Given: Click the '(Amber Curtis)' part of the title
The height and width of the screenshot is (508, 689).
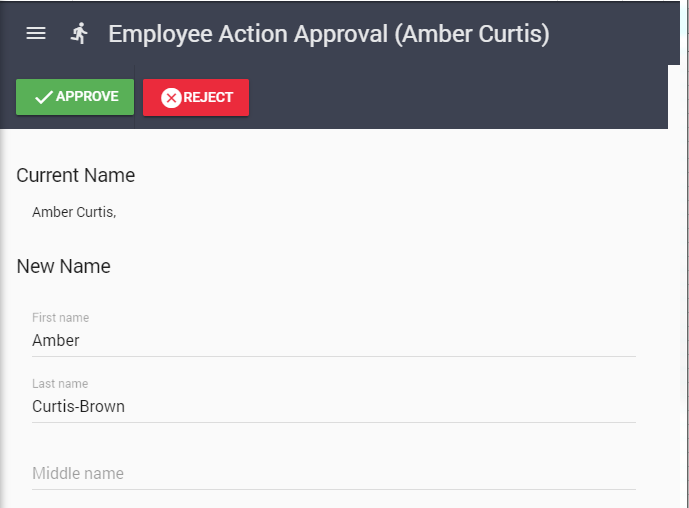Looking at the screenshot, I should pyautogui.click(x=472, y=33).
